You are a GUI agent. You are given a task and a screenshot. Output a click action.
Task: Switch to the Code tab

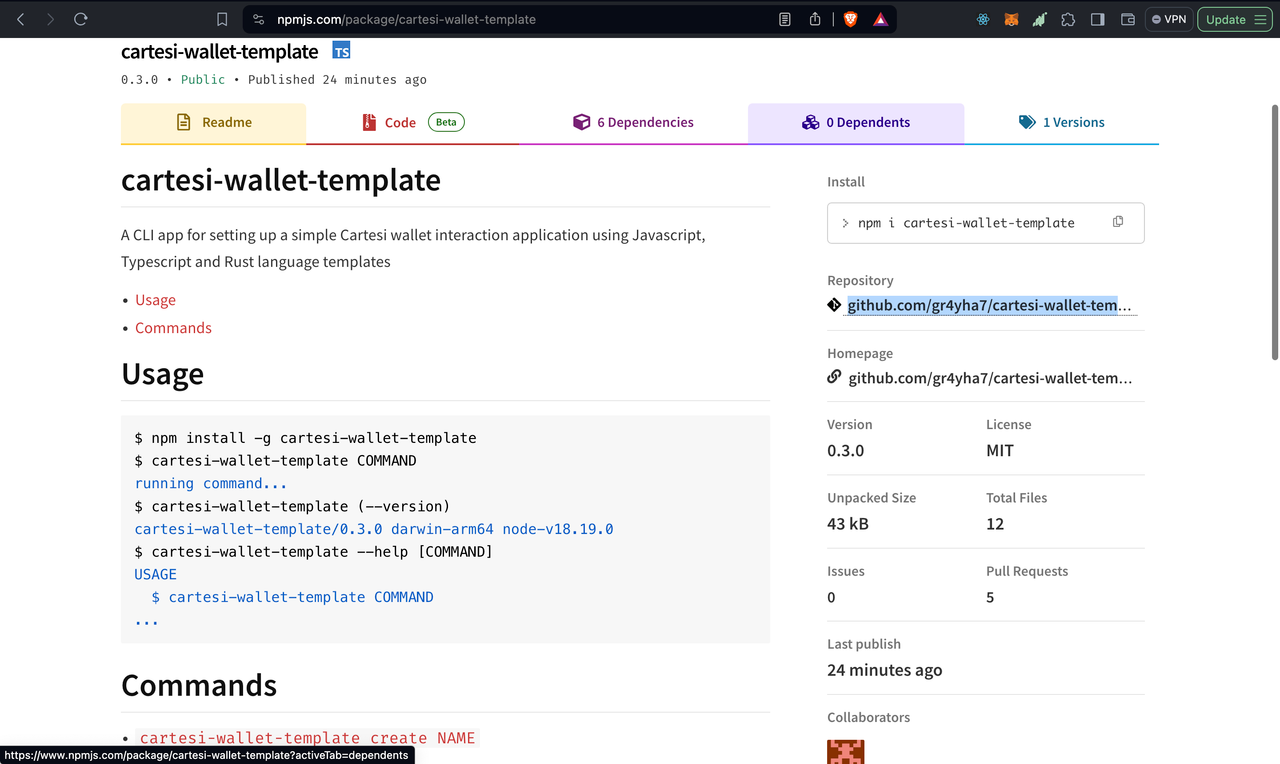412,122
